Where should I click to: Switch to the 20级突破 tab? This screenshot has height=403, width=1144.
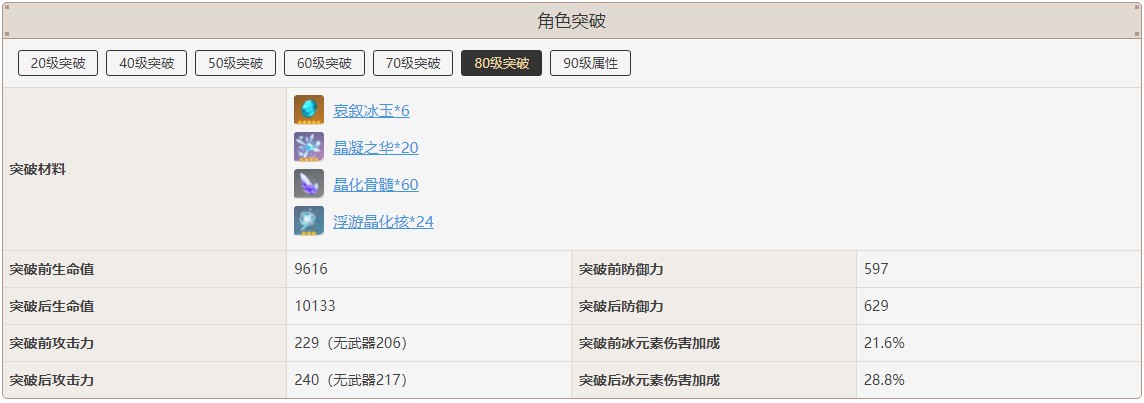tap(58, 64)
